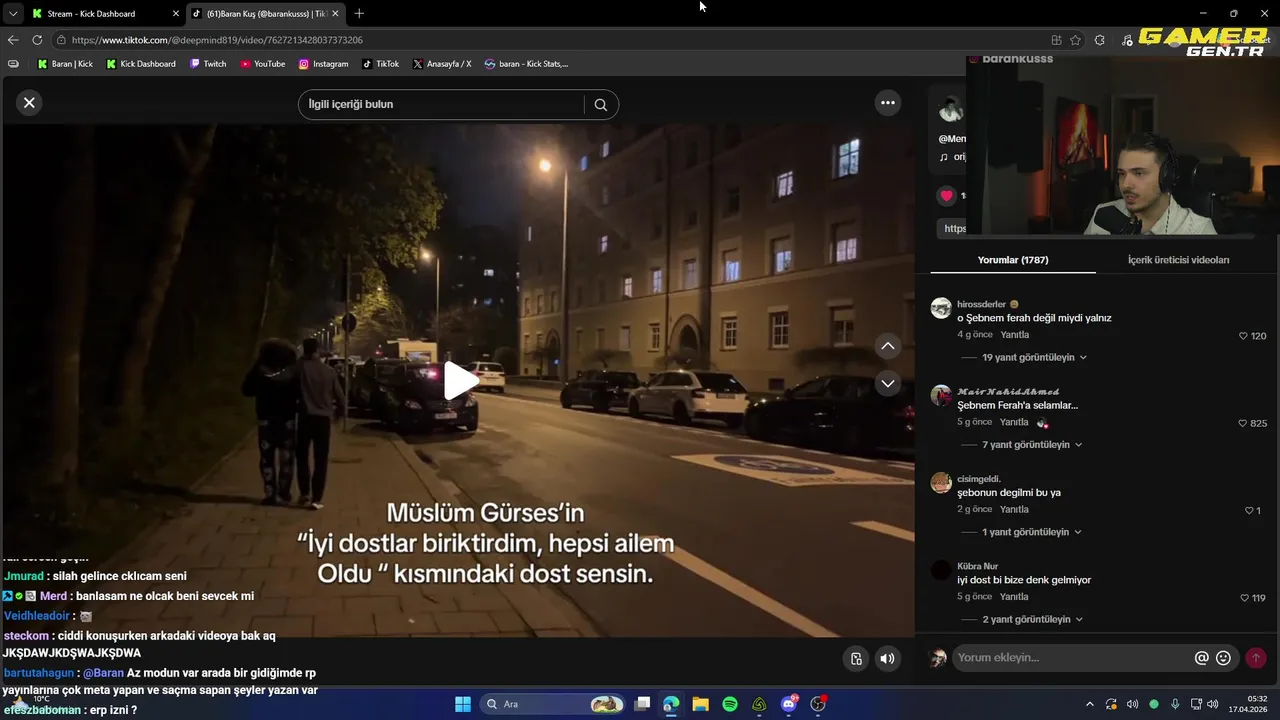Click the search magnifier in related content bar
The width and height of the screenshot is (1280, 720).
coord(600,104)
